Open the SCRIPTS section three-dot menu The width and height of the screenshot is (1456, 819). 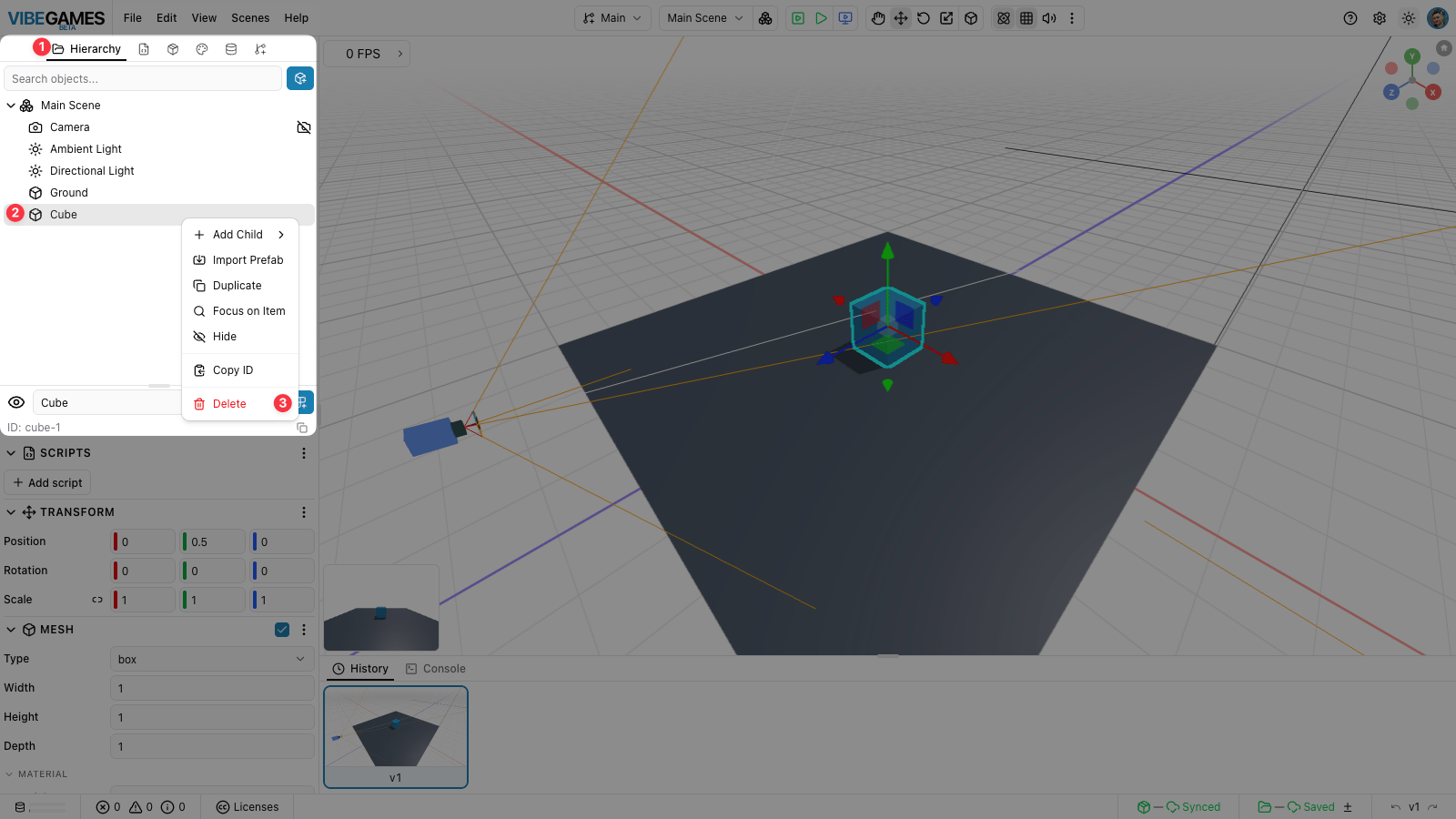point(304,453)
